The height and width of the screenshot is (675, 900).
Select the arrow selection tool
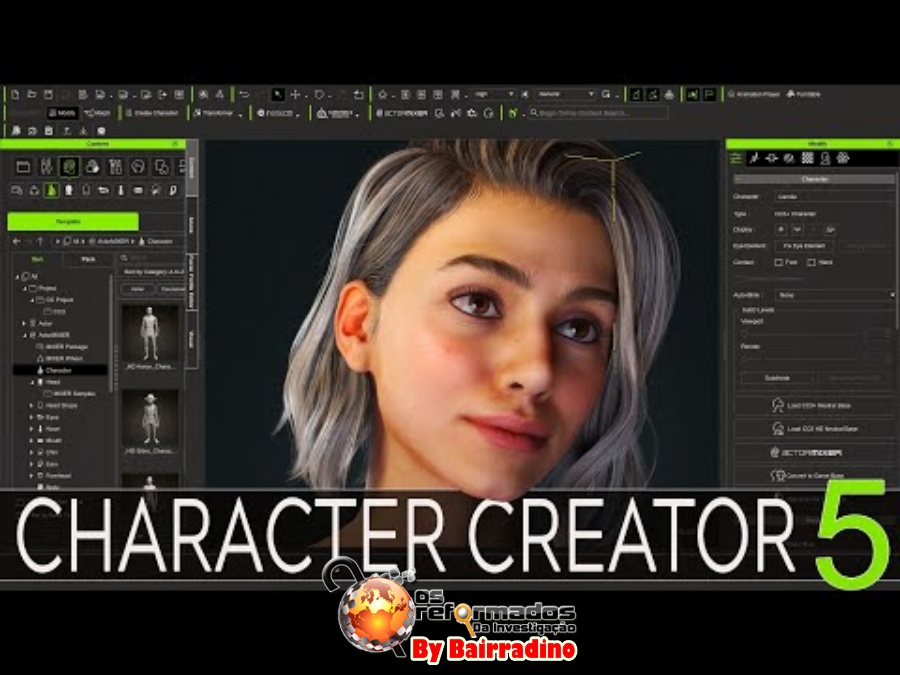point(278,94)
